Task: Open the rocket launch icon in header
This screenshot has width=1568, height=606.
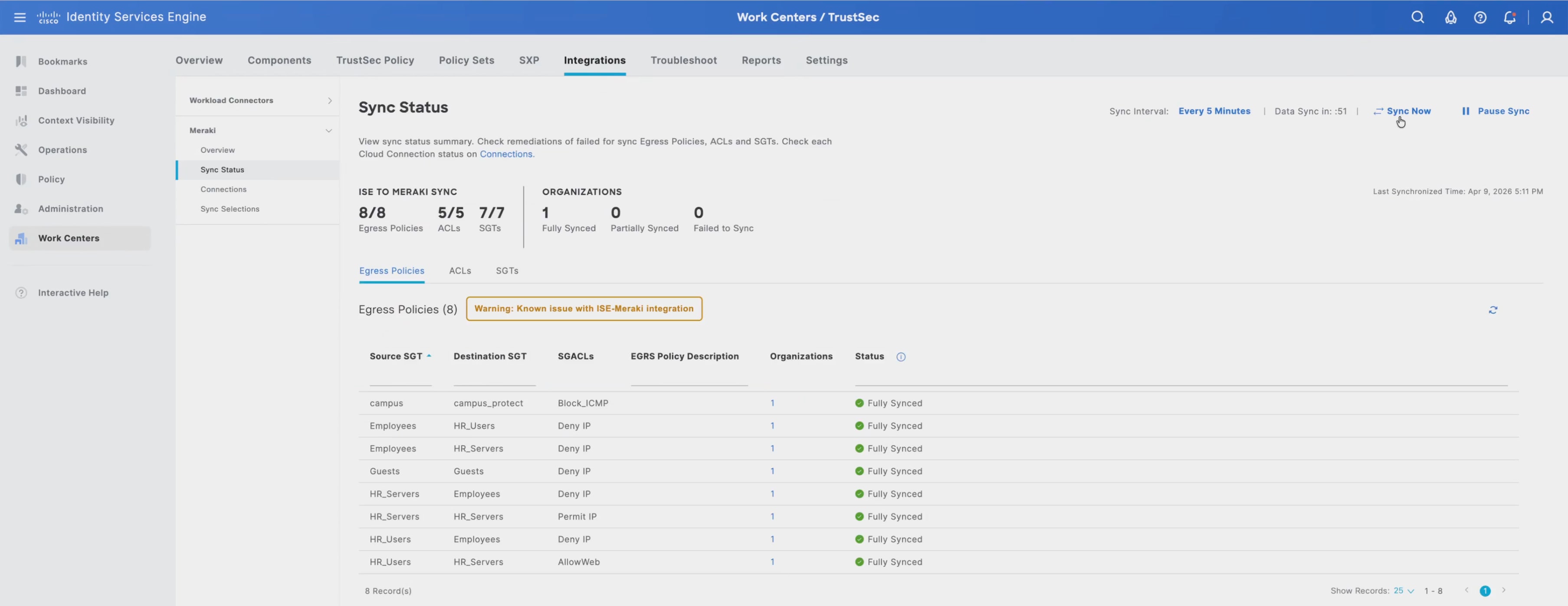Action: [x=1450, y=17]
